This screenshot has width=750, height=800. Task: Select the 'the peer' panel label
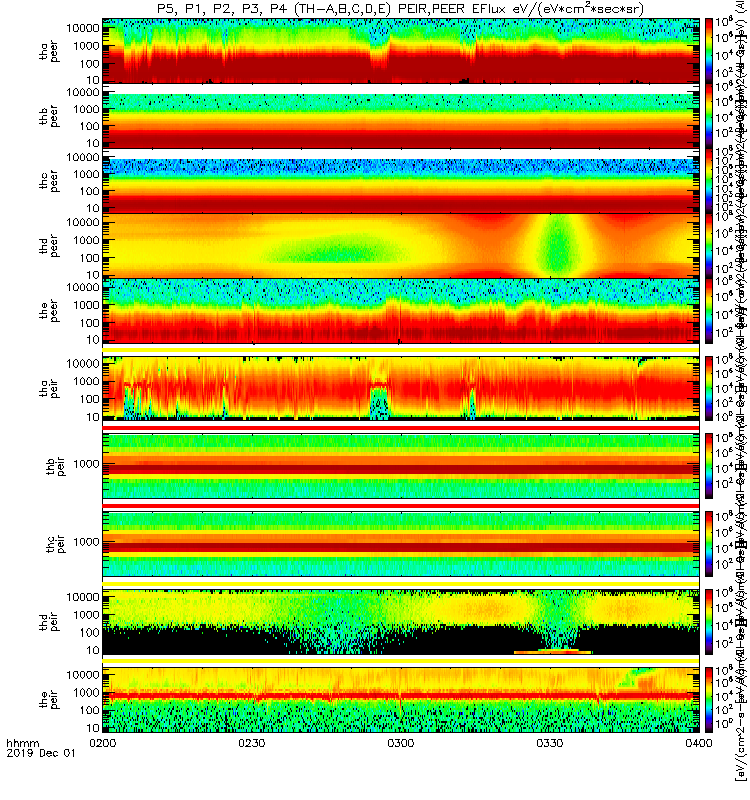pyautogui.click(x=49, y=311)
